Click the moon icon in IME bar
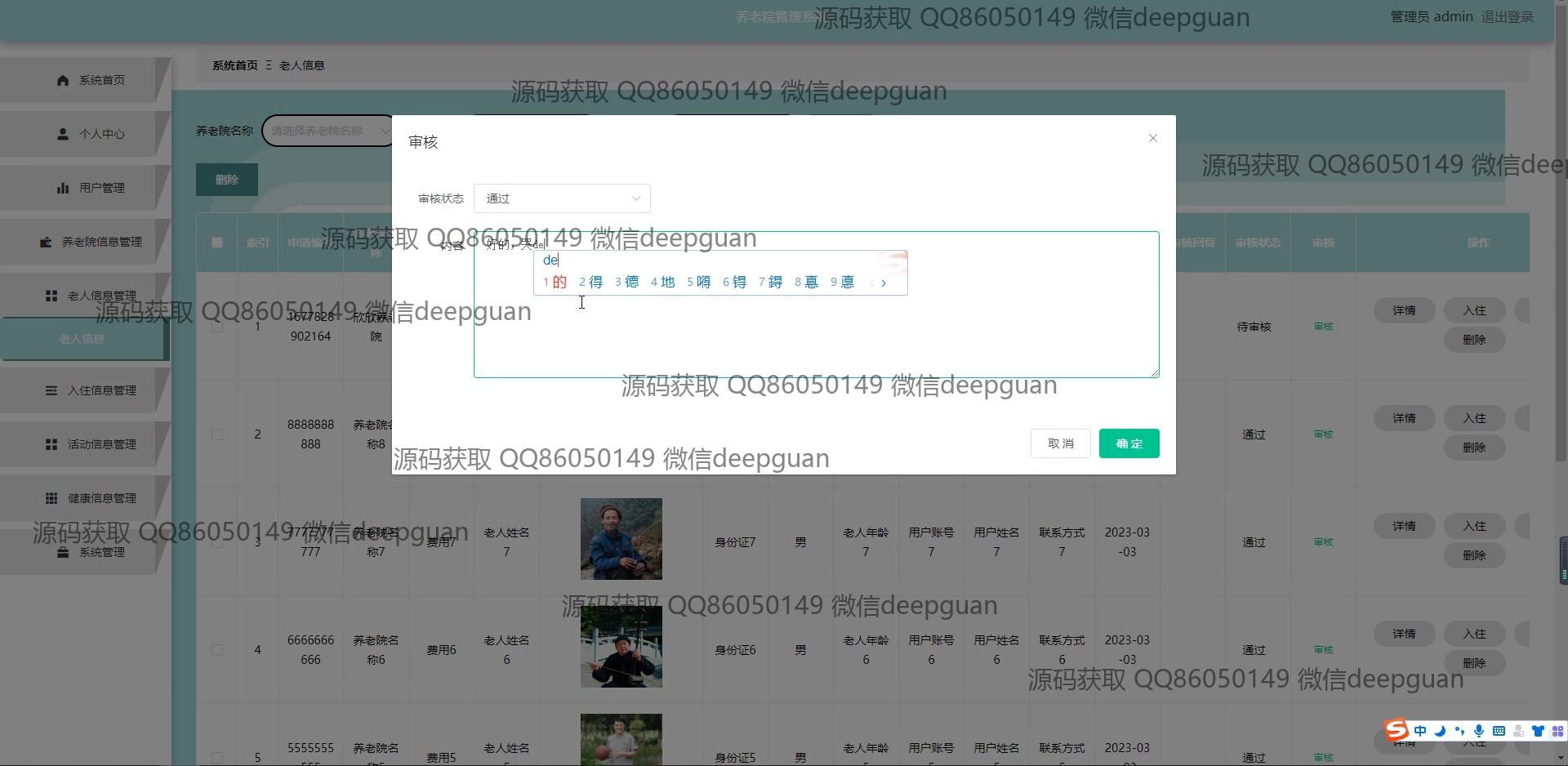1568x766 pixels. [x=1440, y=731]
